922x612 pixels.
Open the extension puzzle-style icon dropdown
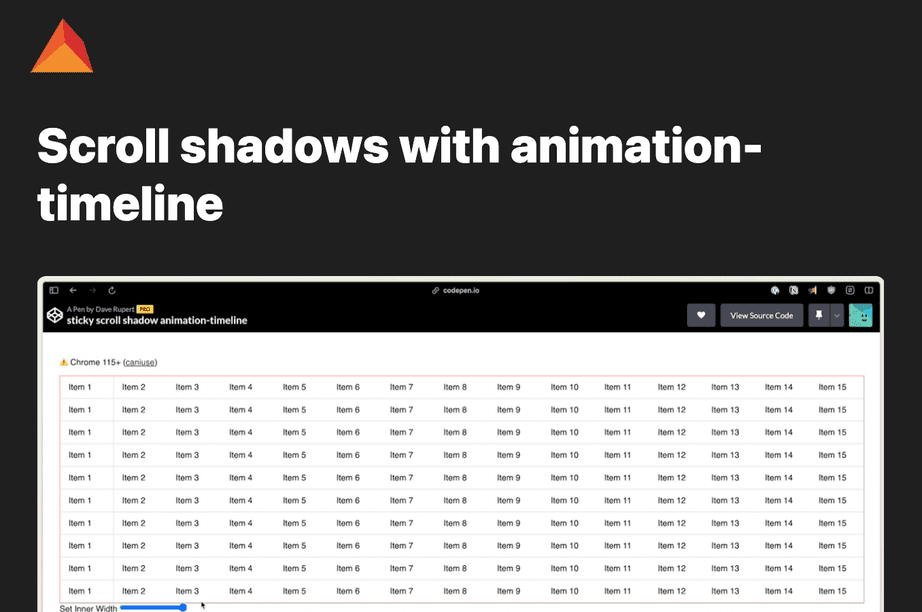(x=791, y=290)
